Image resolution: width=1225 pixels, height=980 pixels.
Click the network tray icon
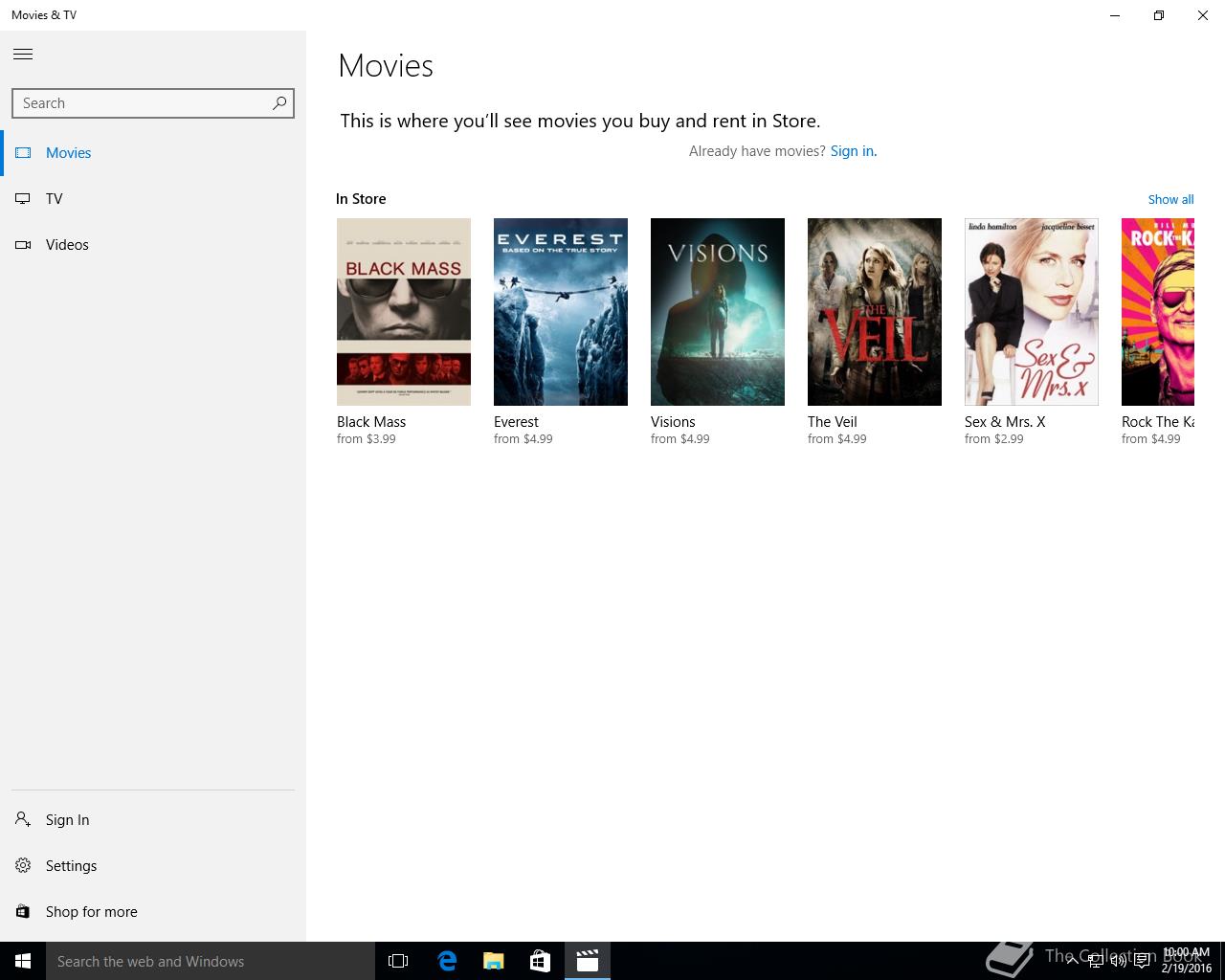(x=1096, y=961)
